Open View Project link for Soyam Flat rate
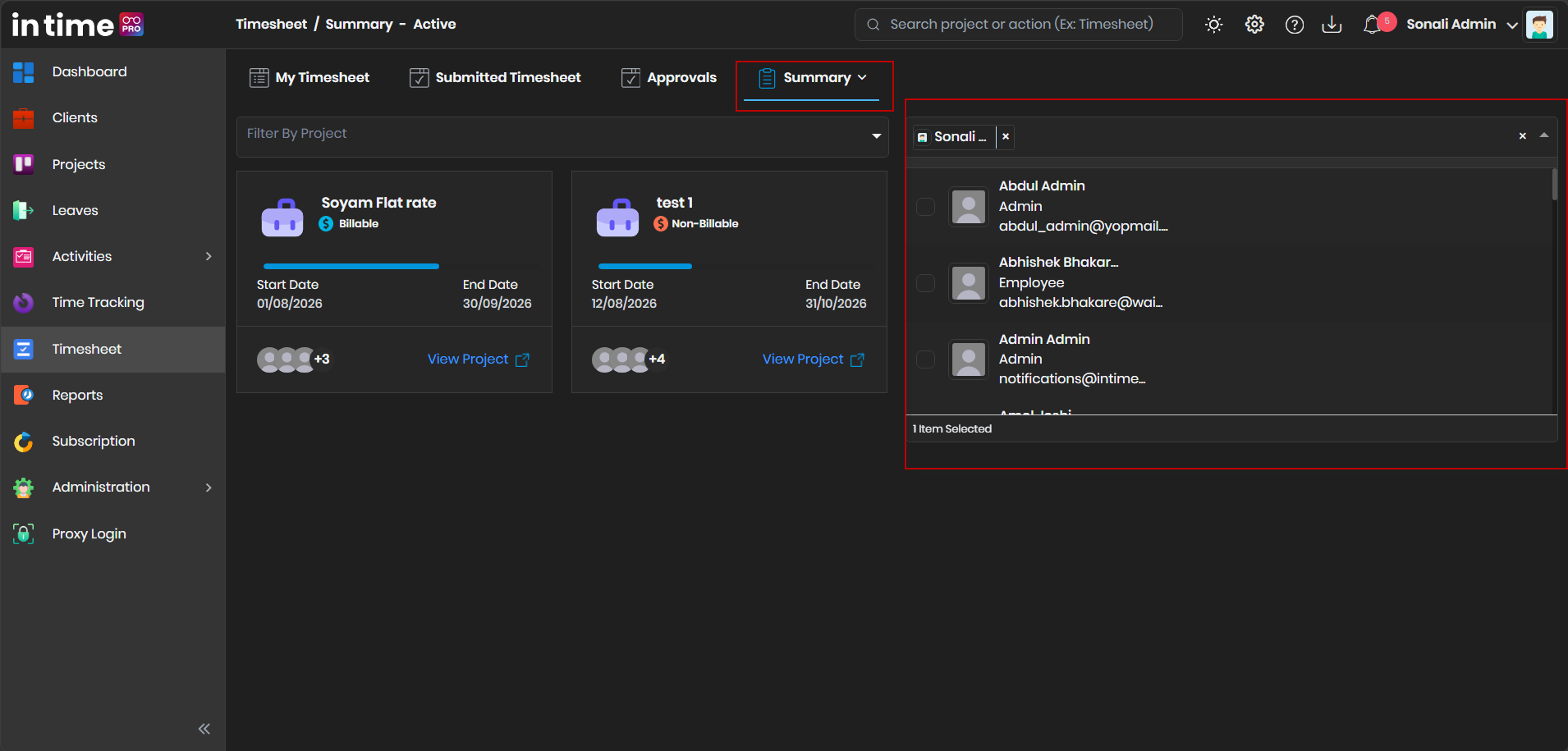 click(x=479, y=359)
